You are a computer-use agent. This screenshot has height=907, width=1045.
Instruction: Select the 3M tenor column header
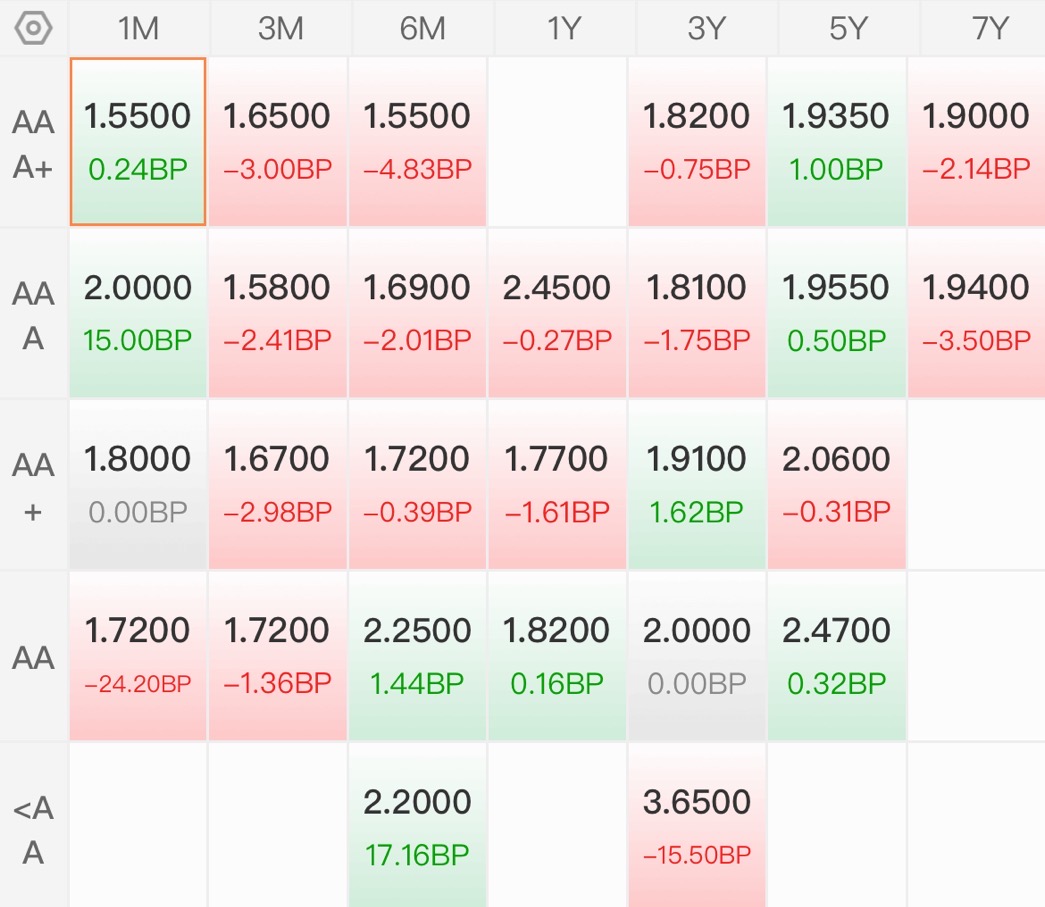[x=281, y=28]
